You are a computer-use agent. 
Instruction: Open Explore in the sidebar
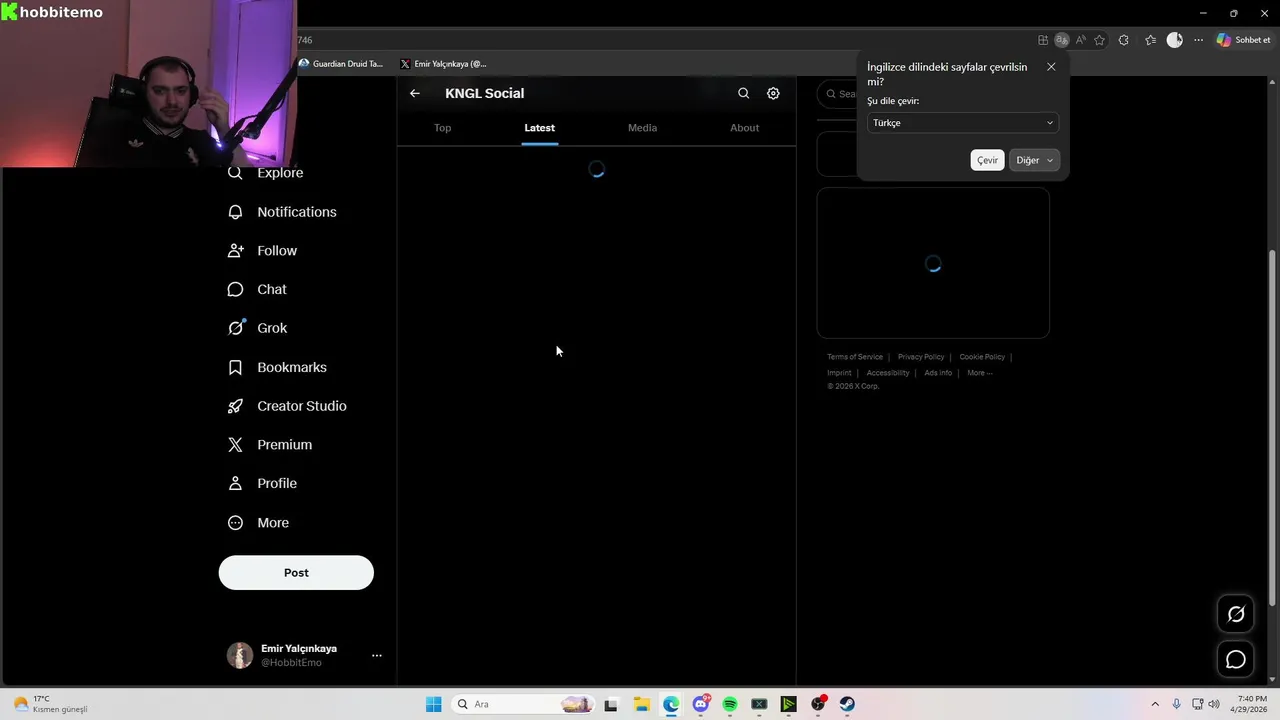266,173
